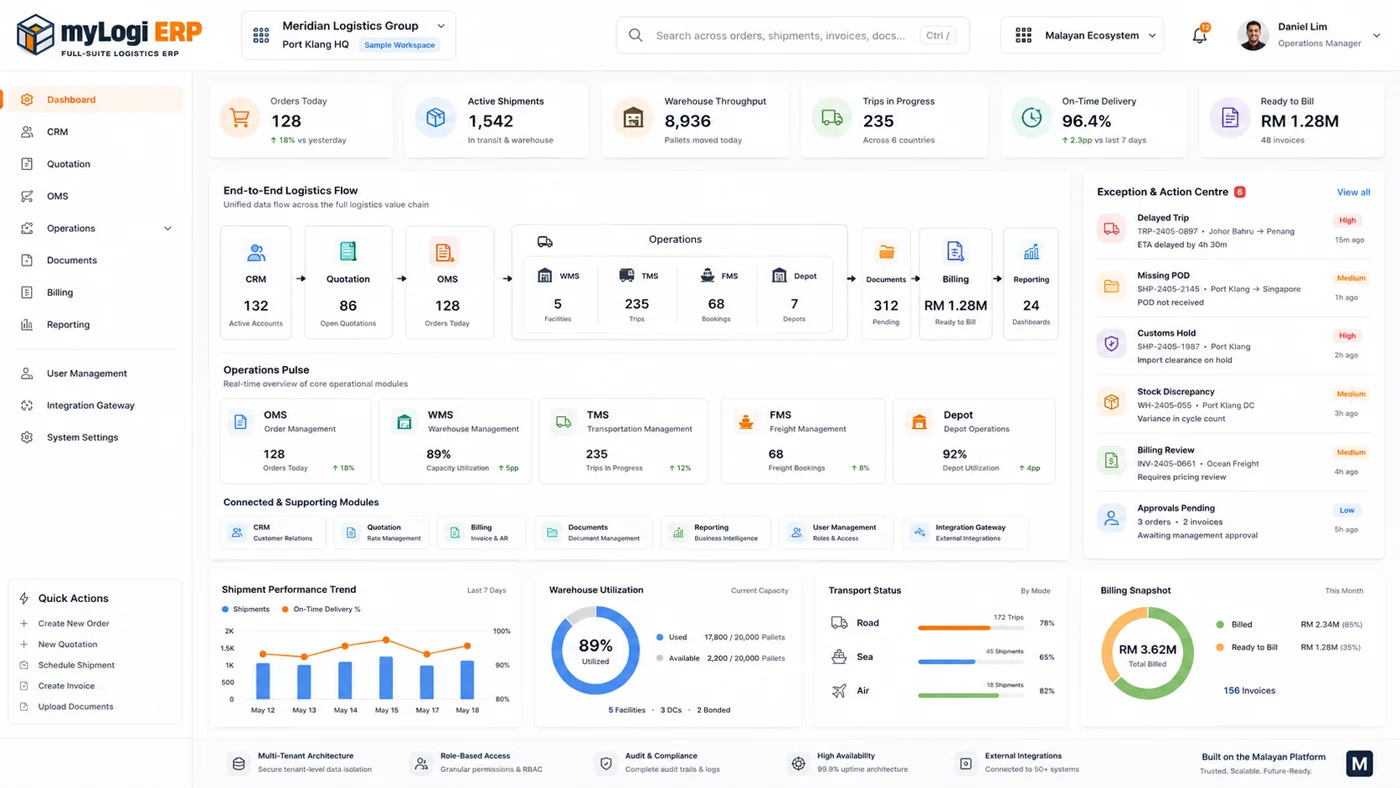1400x788 pixels.
Task: Click the Warehouse Utilization 89% donut chart
Action: point(595,651)
